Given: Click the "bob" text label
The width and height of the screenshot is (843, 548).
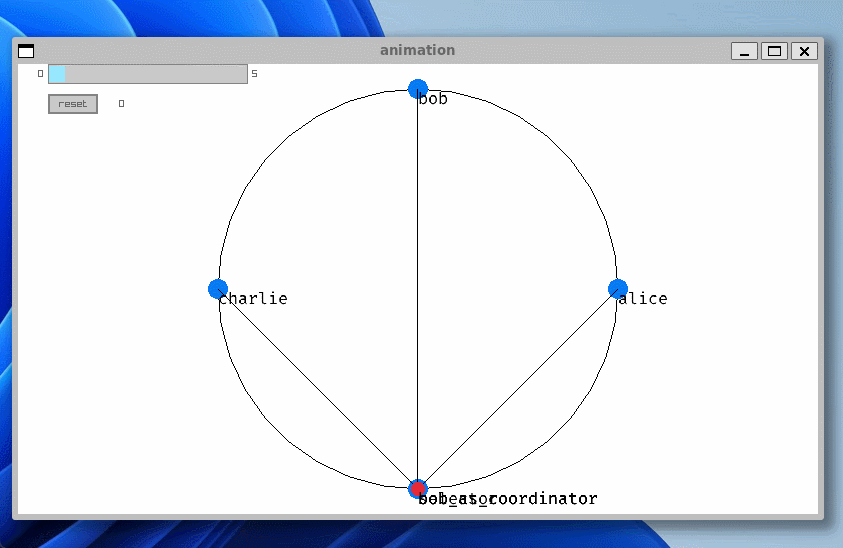Looking at the screenshot, I should coord(434,100).
